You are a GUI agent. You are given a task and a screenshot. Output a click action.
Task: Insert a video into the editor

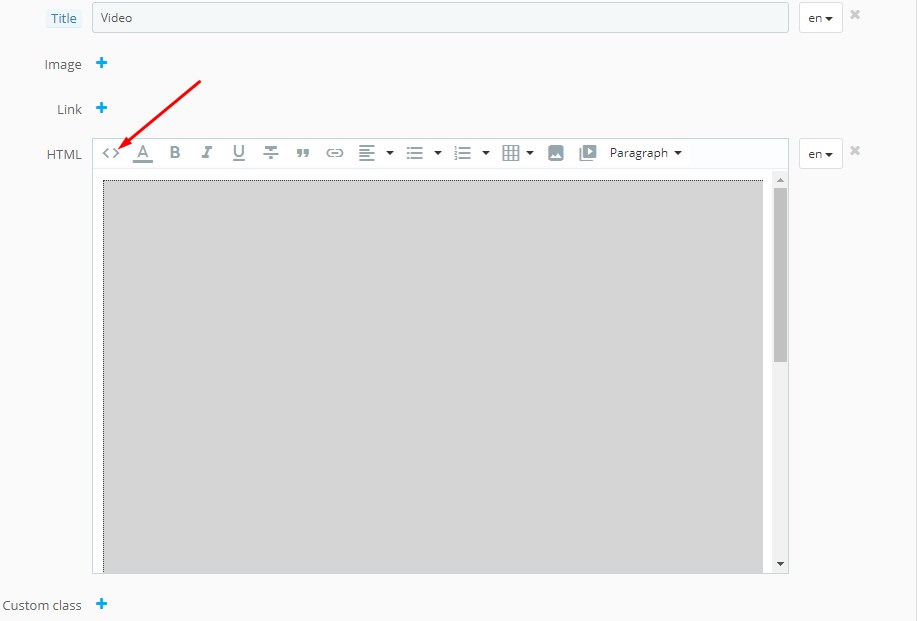588,153
